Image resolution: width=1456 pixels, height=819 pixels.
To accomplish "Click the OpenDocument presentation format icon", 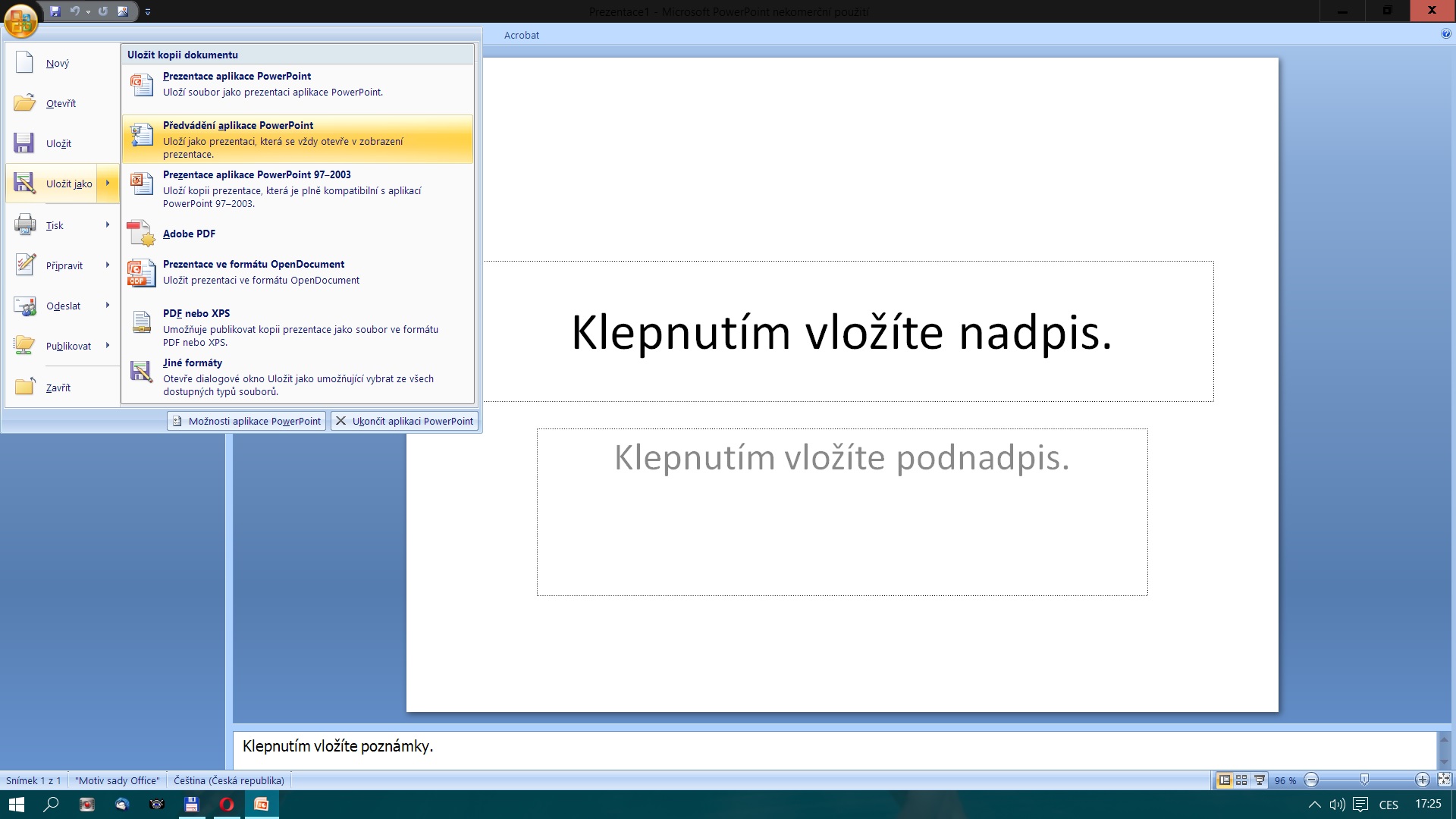I will tap(141, 272).
